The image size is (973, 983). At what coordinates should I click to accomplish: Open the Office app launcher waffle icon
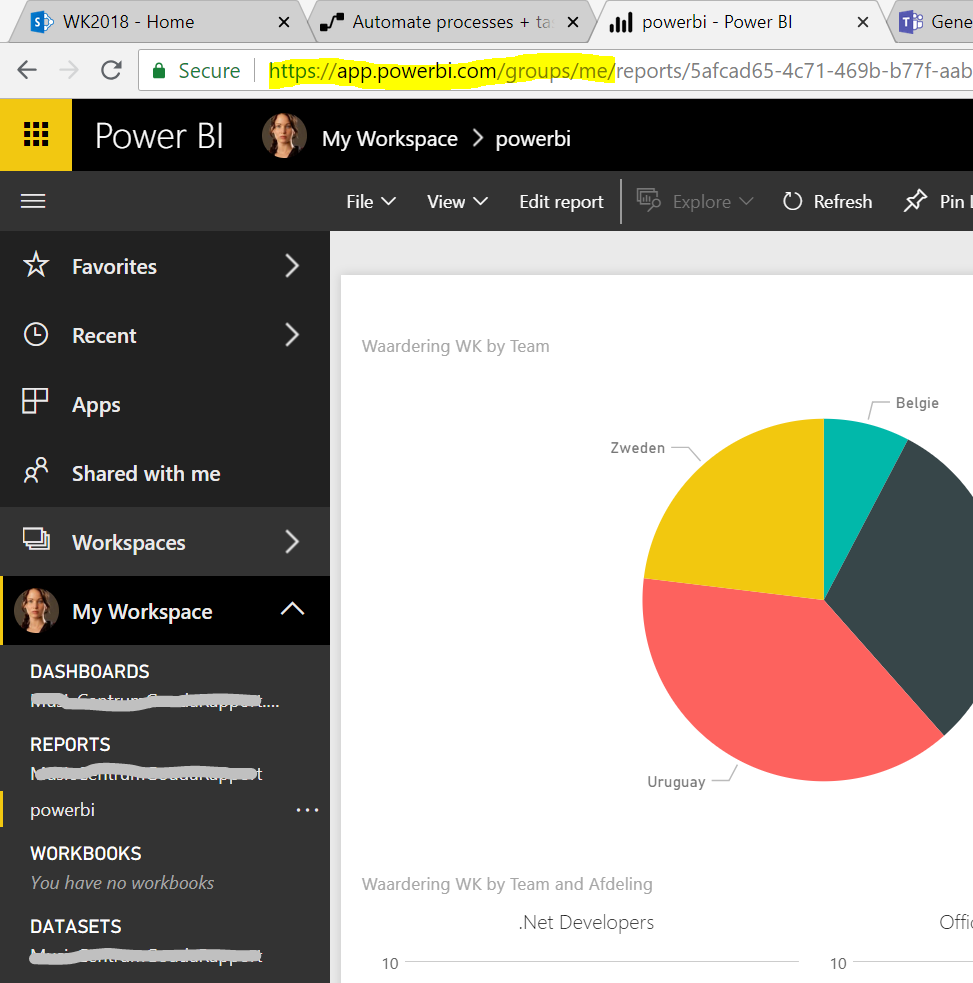[36, 134]
